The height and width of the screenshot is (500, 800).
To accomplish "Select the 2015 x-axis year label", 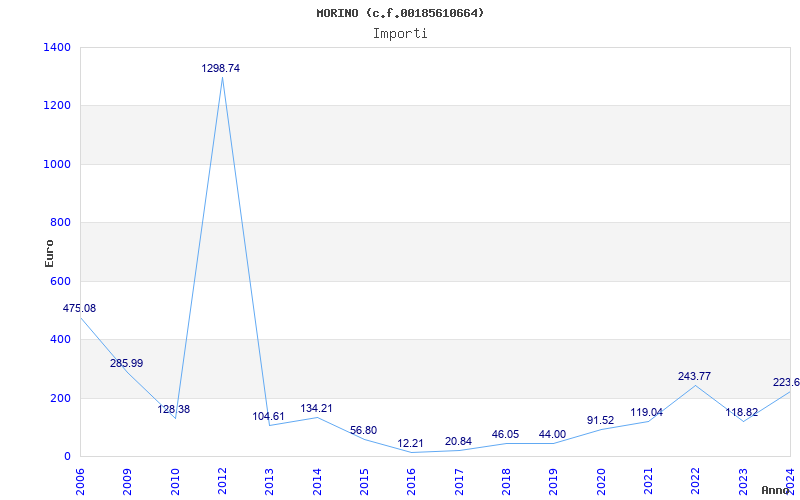I will point(364,482).
